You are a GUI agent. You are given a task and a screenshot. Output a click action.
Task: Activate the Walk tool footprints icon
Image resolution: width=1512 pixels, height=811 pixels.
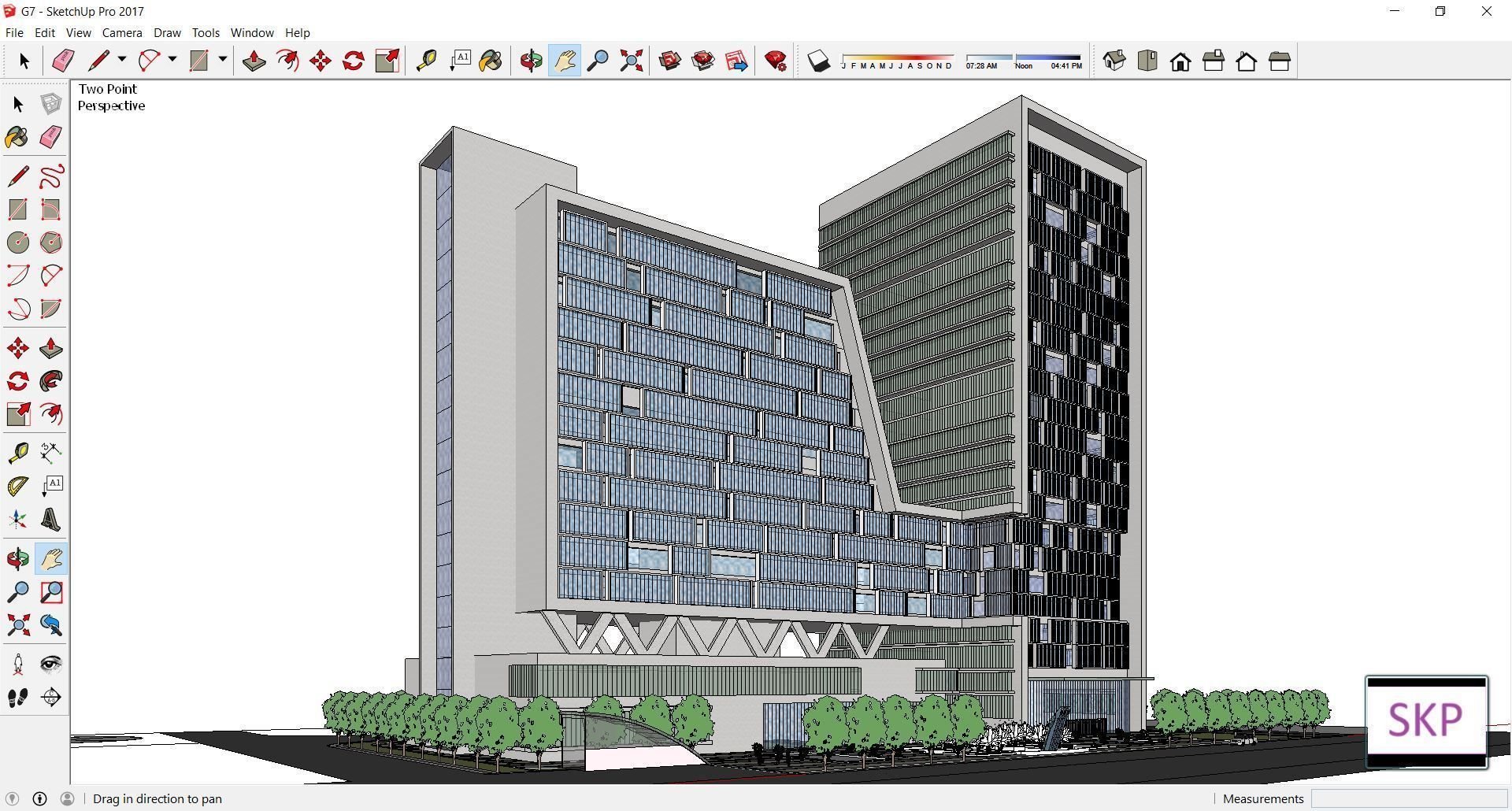pos(17,698)
